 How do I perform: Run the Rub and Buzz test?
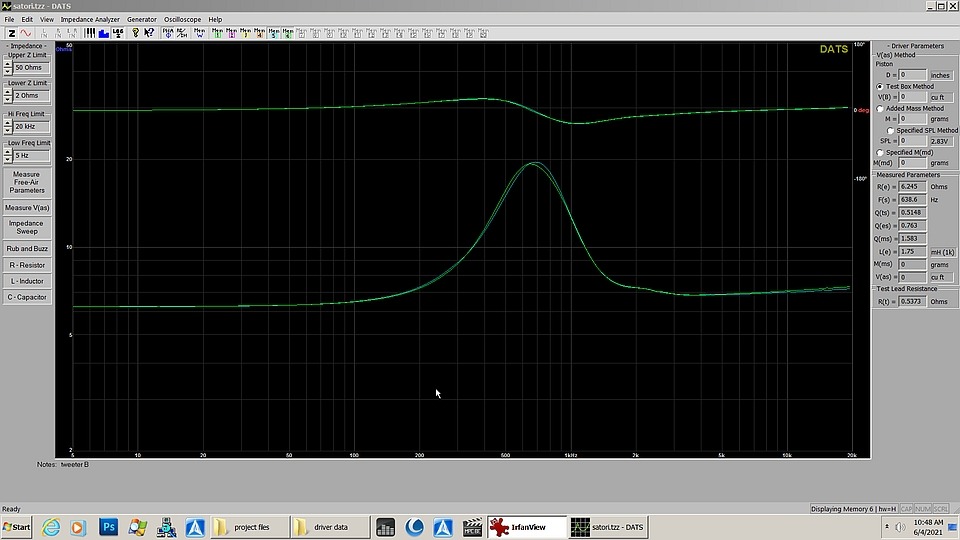click(x=27, y=249)
